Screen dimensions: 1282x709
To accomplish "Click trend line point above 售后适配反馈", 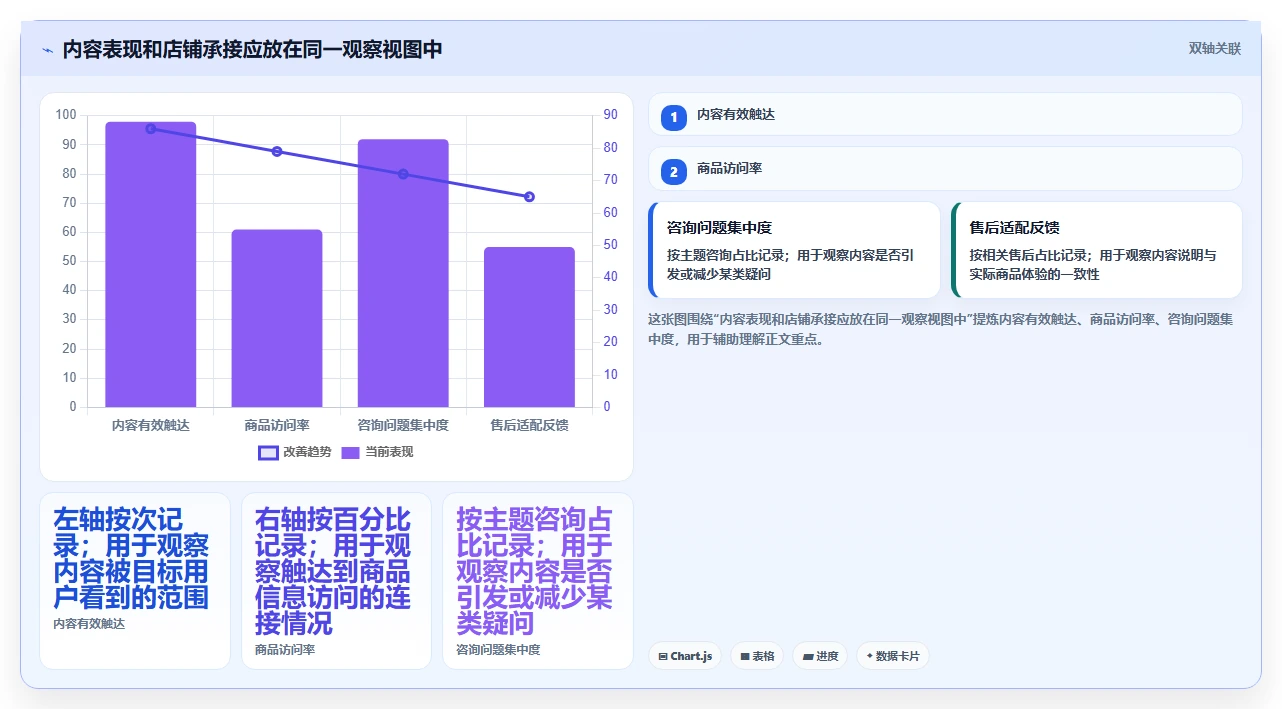I will [529, 197].
